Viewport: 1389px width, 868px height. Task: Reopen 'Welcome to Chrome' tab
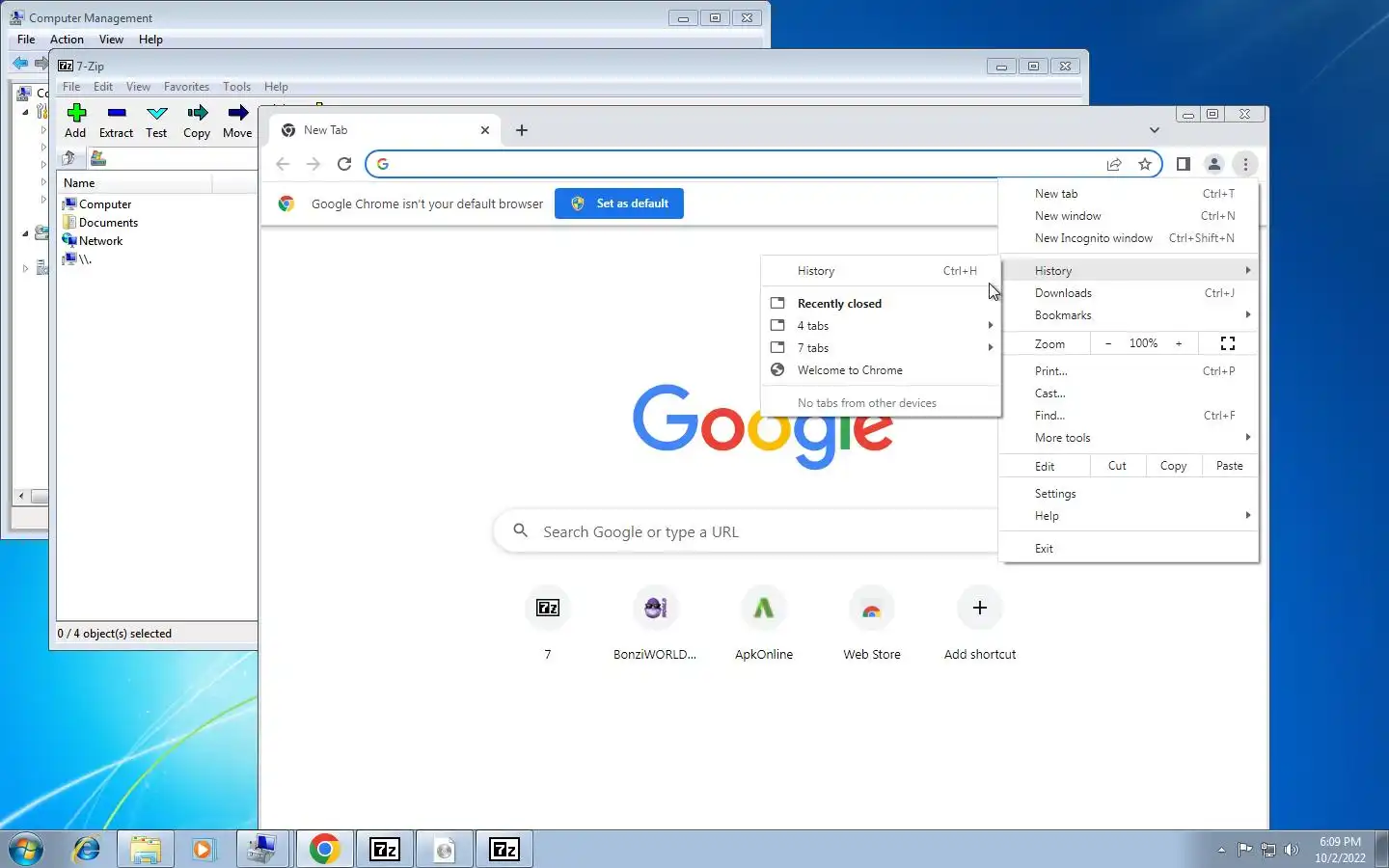coord(881,370)
